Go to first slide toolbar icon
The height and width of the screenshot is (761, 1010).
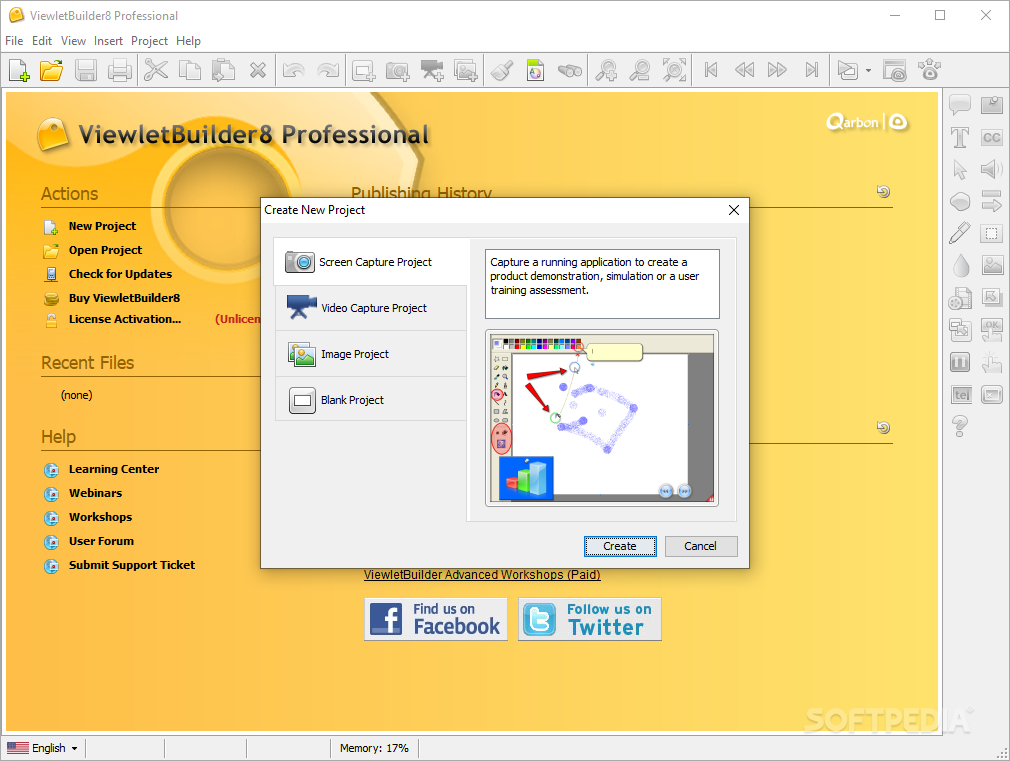pyautogui.click(x=710, y=70)
